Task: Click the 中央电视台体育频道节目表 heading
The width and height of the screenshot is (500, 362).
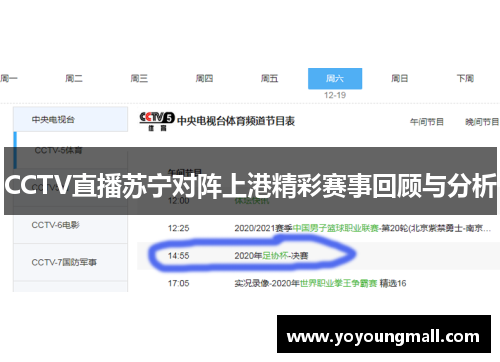Action: (236, 121)
